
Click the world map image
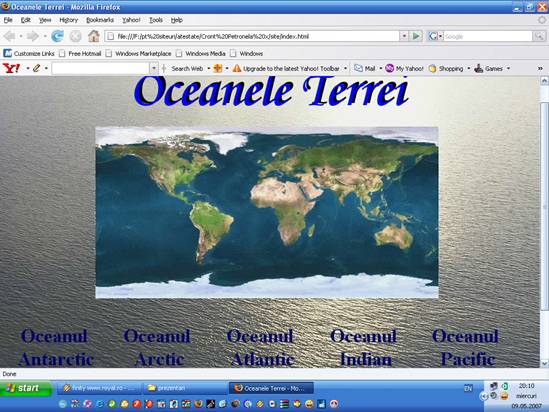pos(267,212)
